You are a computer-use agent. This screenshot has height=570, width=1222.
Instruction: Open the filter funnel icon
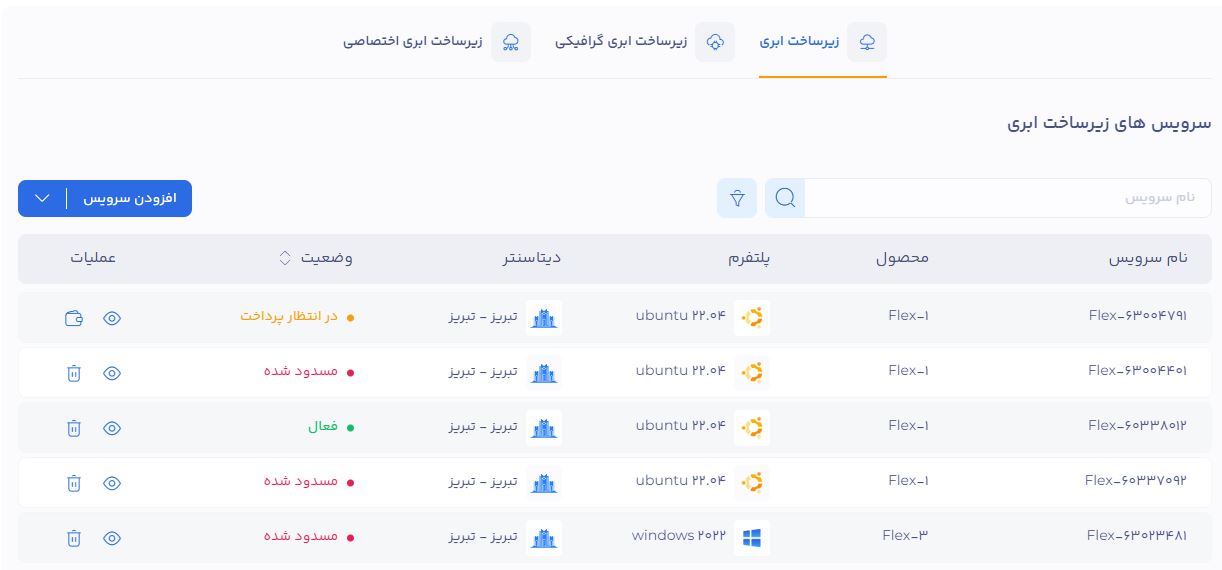tap(737, 198)
